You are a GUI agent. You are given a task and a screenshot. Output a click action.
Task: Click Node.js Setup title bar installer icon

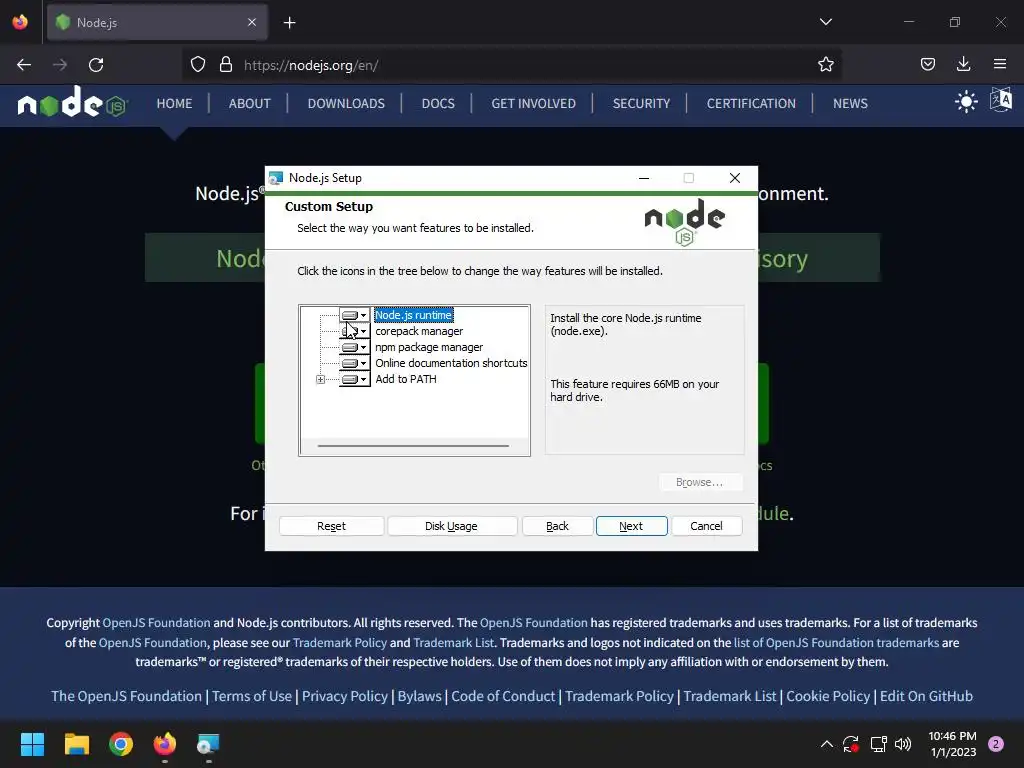[x=276, y=178]
